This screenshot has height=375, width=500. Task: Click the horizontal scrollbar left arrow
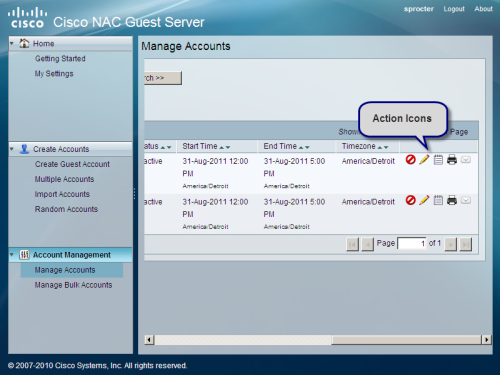[x=149, y=340]
